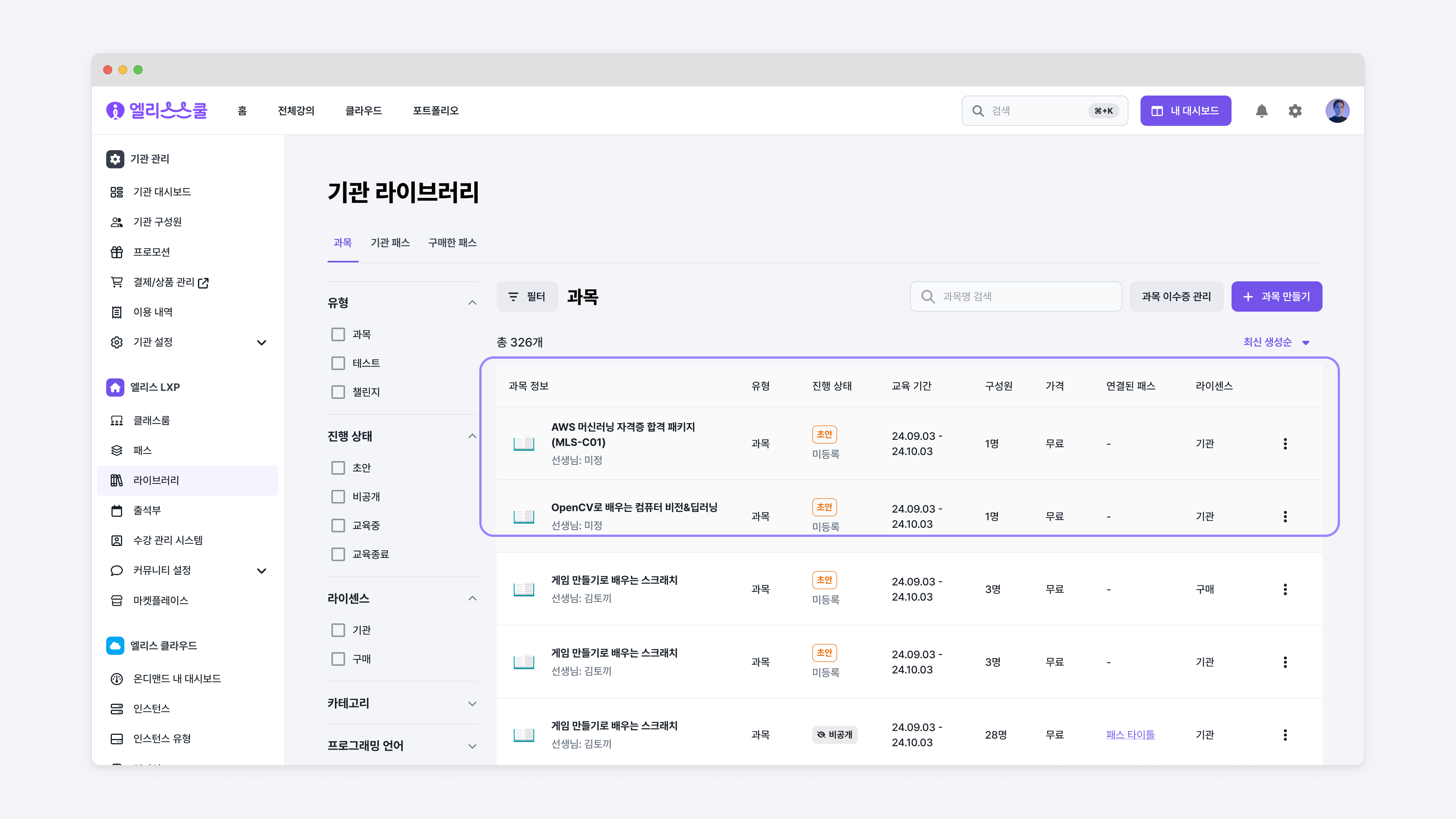Open 인스턴스 유형 in sidebar
This screenshot has height=819, width=1456.
click(x=188, y=739)
